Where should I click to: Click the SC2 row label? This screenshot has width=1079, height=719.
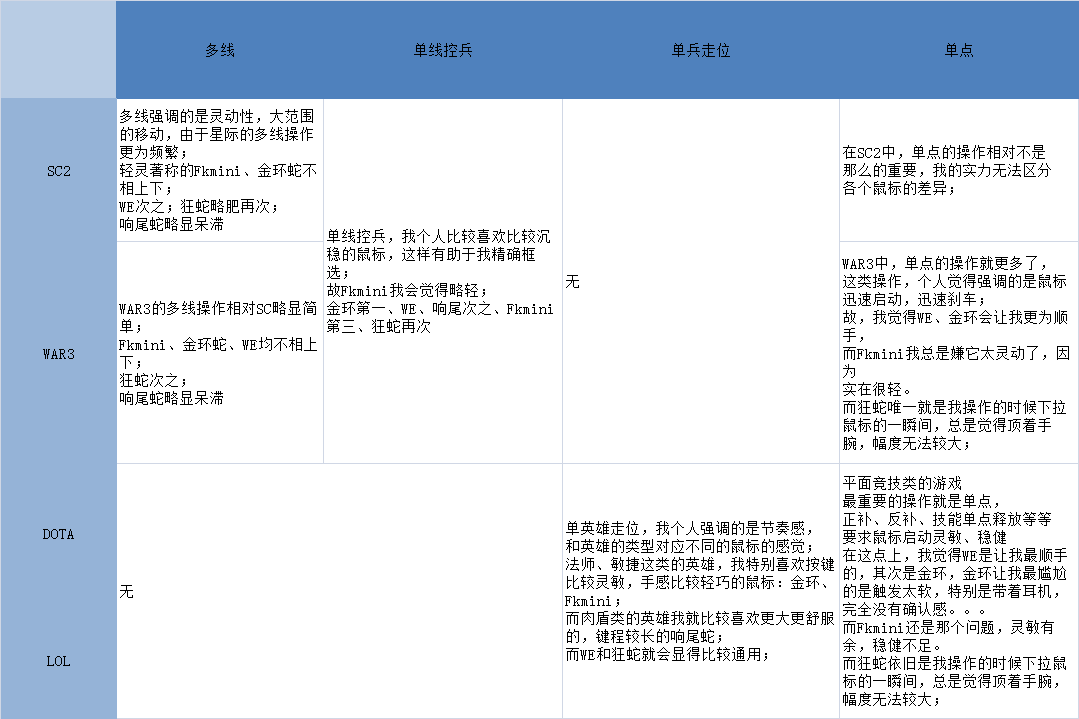pyautogui.click(x=58, y=171)
